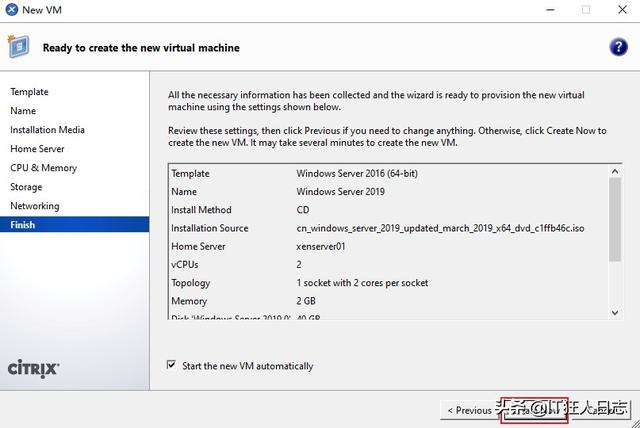Close the New VM window
The image size is (640, 428).
point(622,9)
